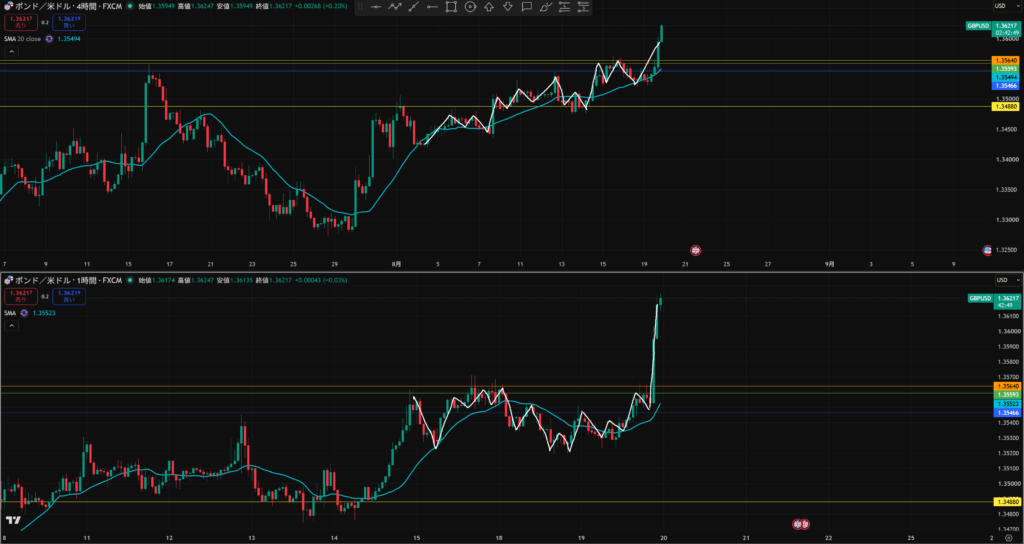Open USD currency dropdown on lower chart
The height and width of the screenshot is (544, 1024).
1007,280
